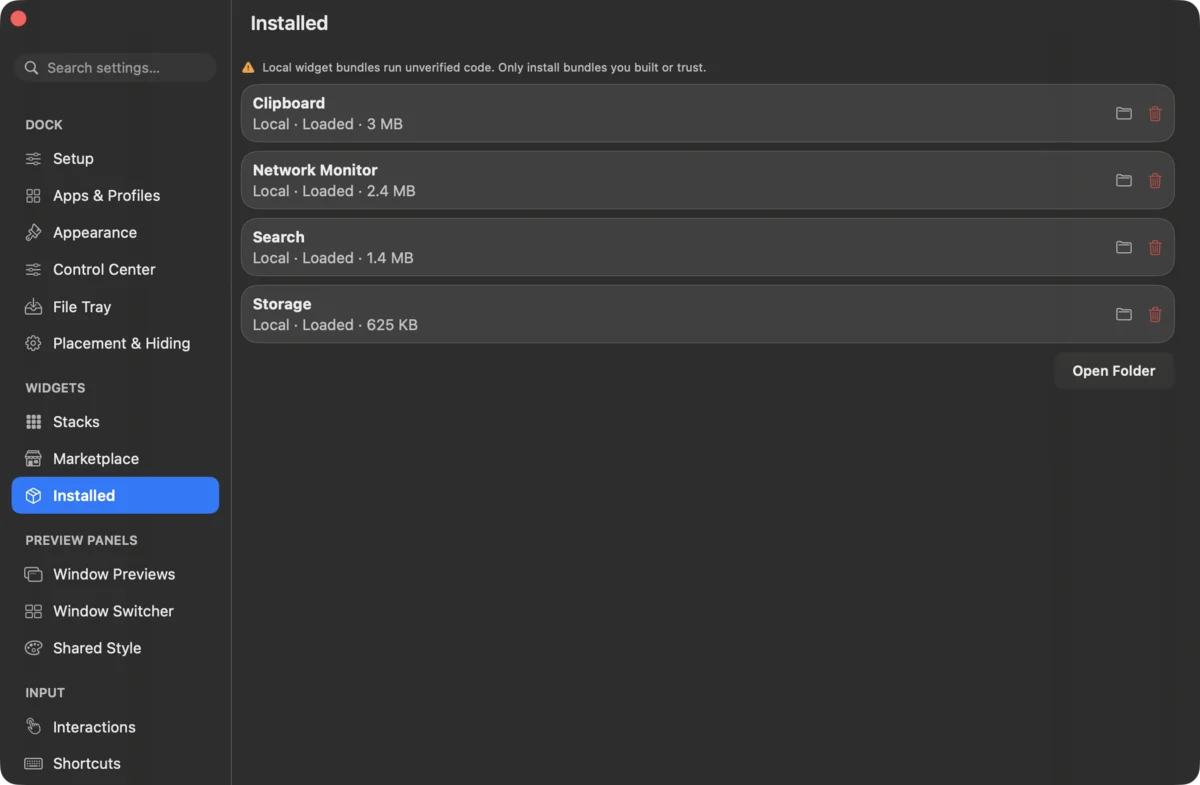
Task: Switch to the Marketplace page
Action: coord(115,459)
